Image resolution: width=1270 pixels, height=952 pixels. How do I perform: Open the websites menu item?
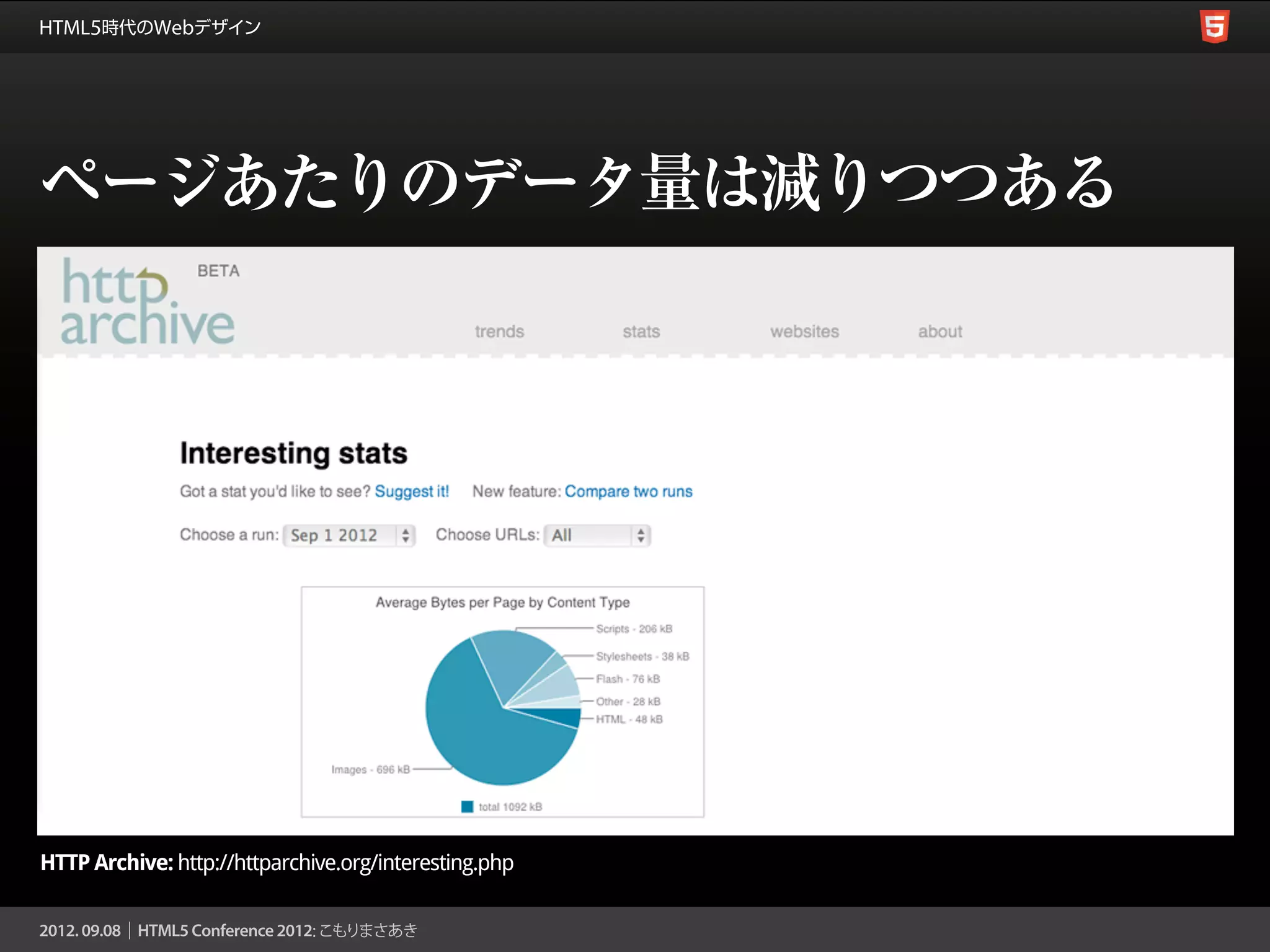coord(804,332)
